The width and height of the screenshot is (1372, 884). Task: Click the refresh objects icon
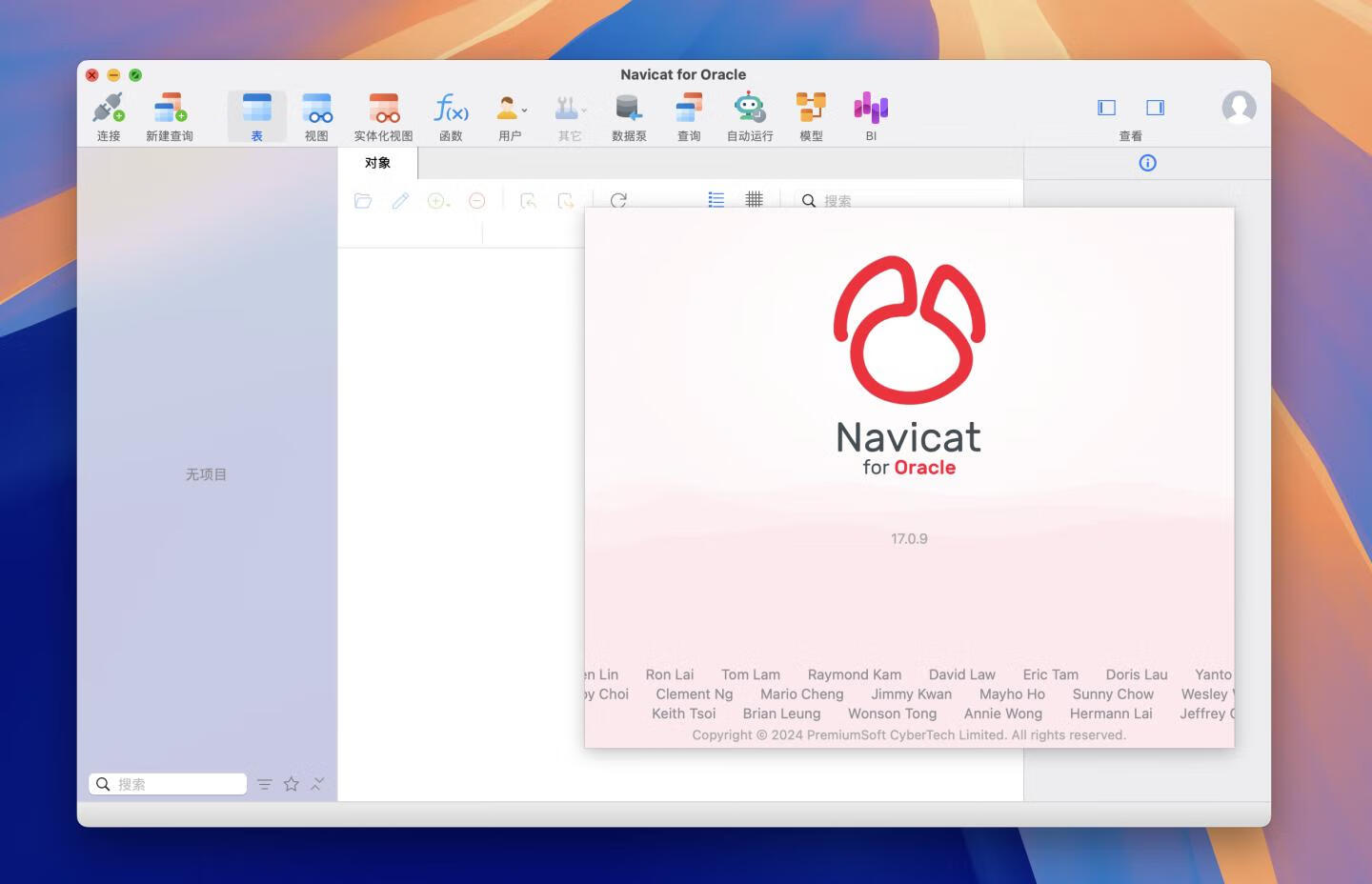click(x=618, y=200)
